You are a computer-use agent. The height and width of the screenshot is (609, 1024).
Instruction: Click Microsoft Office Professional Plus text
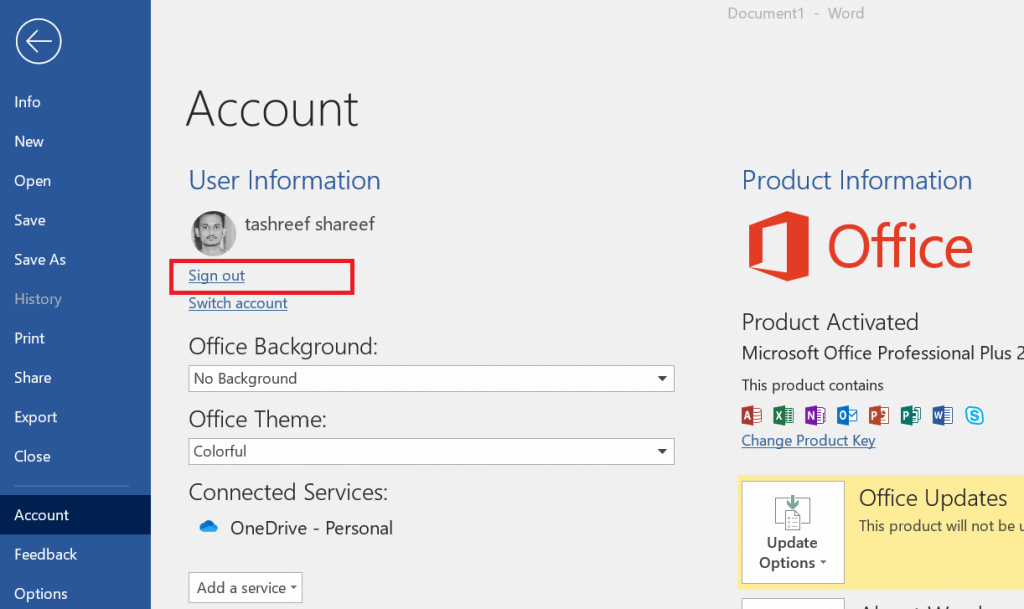coord(882,353)
